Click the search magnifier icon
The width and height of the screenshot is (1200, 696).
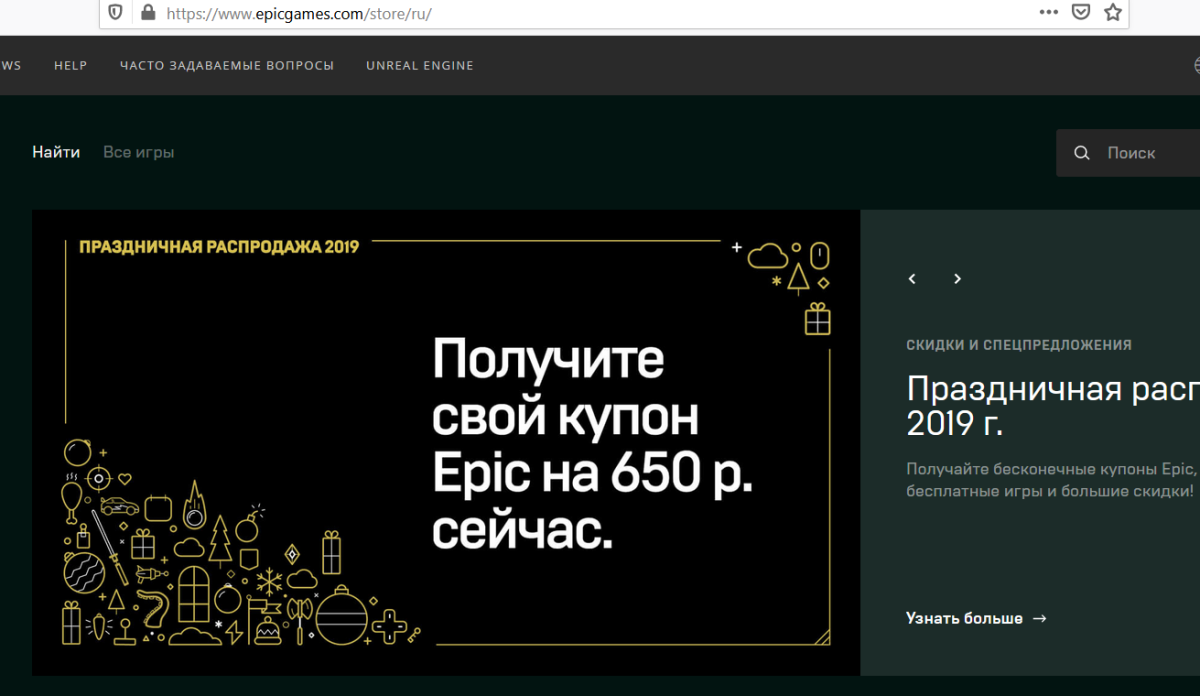pos(1082,153)
